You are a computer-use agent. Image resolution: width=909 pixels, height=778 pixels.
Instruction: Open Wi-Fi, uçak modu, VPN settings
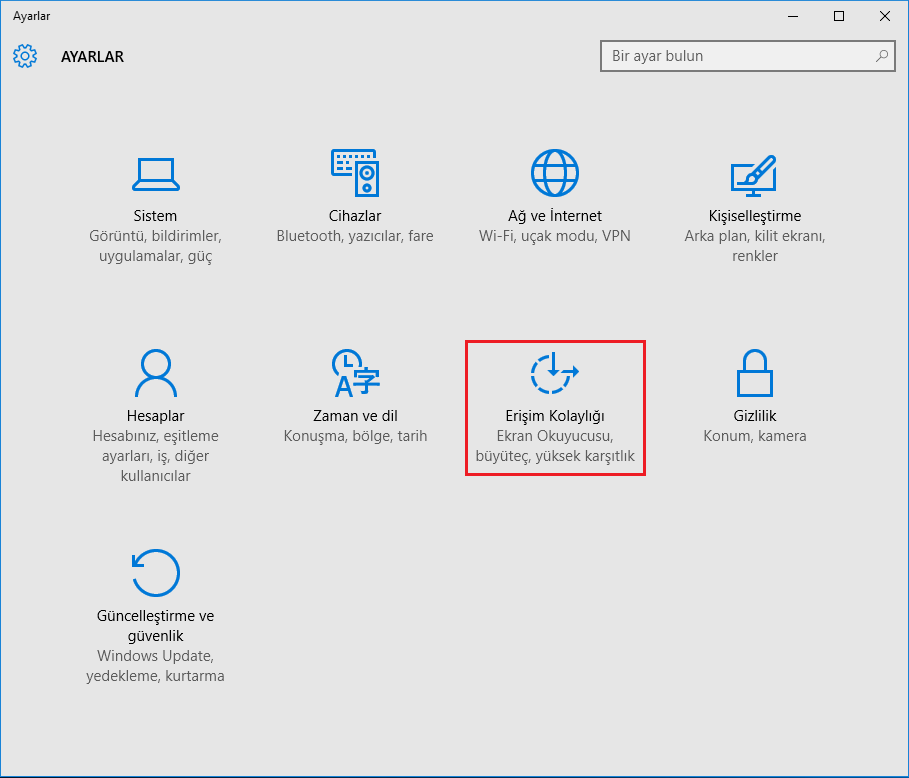point(555,236)
